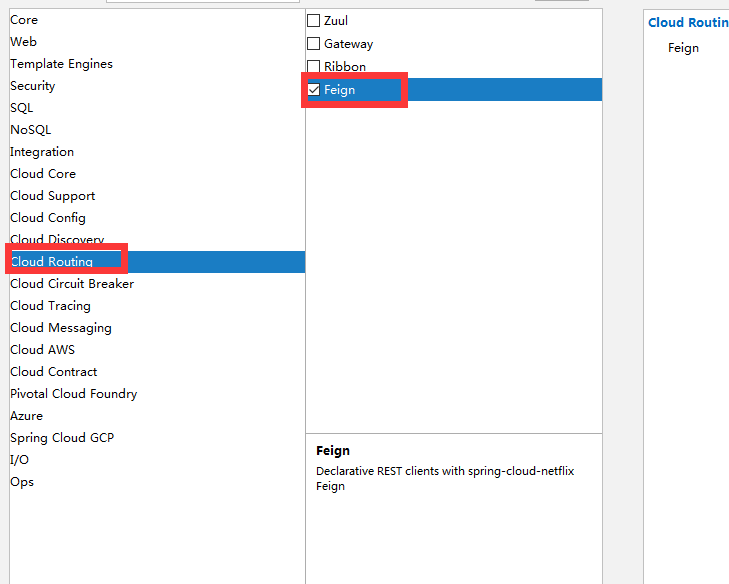
Task: Choose Cloud Core in the list
Action: [x=43, y=174]
